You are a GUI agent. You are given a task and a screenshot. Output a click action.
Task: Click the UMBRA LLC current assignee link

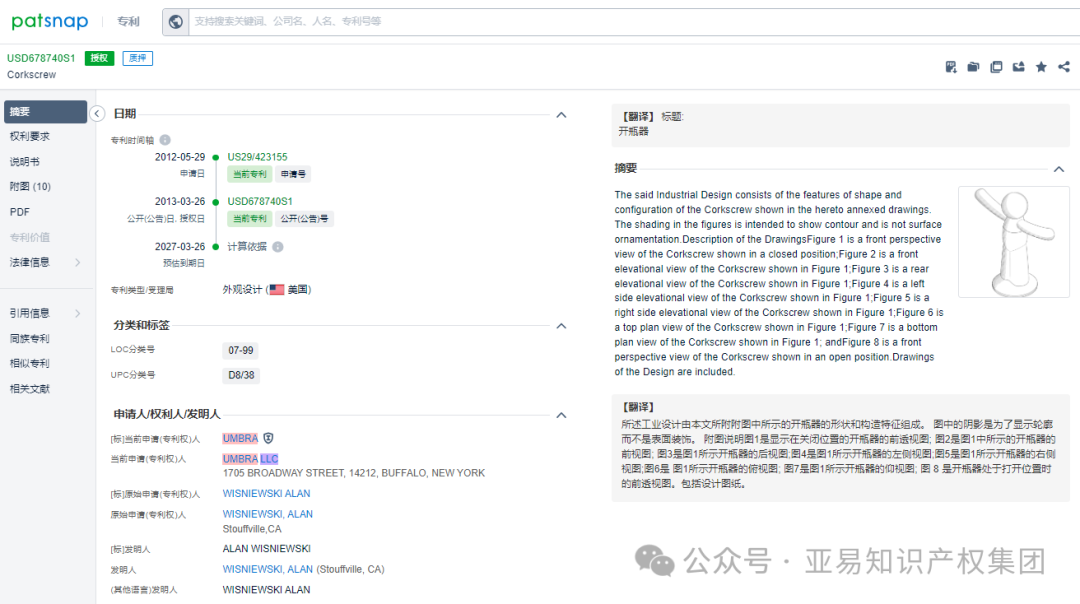[250, 459]
